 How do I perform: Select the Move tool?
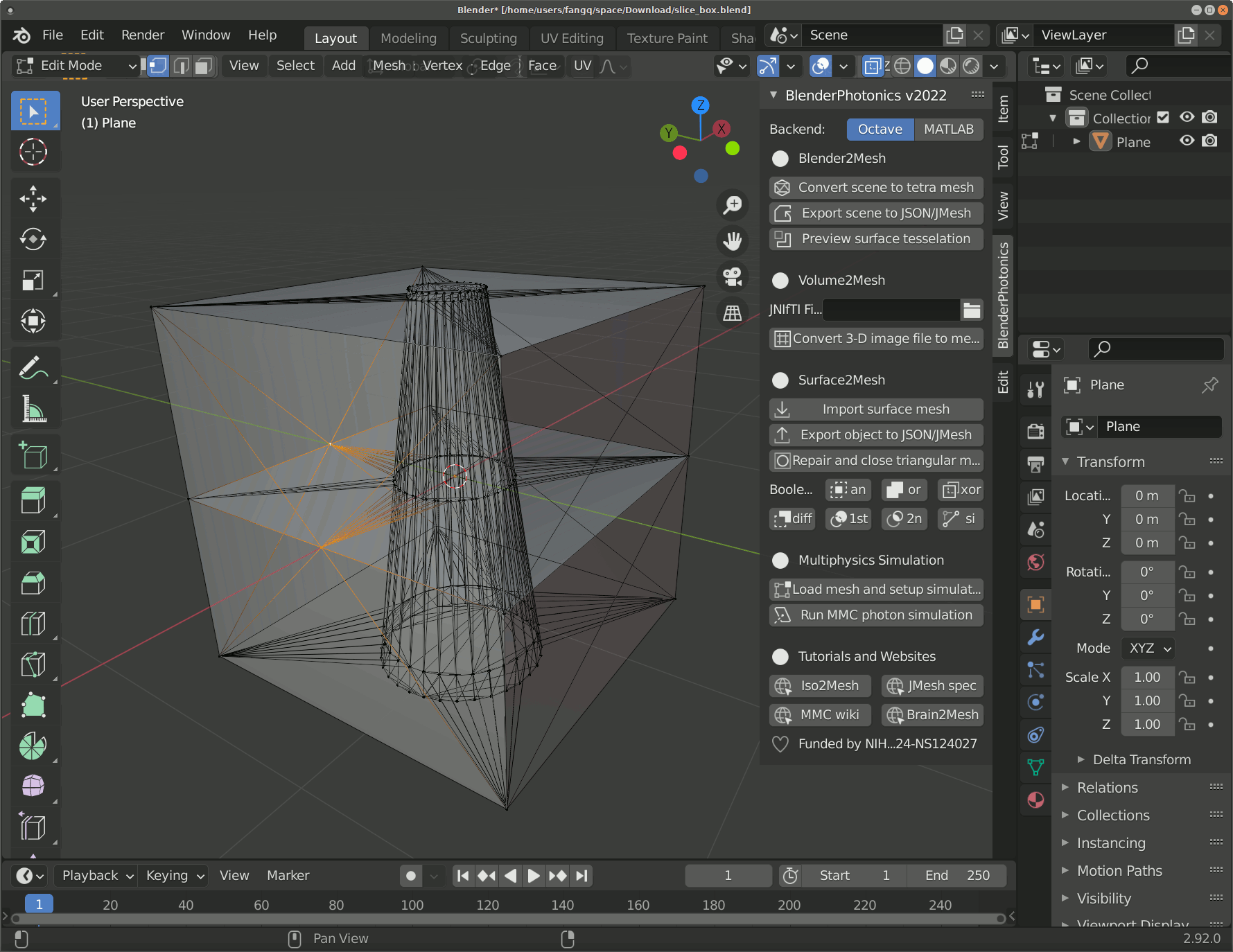pos(34,199)
